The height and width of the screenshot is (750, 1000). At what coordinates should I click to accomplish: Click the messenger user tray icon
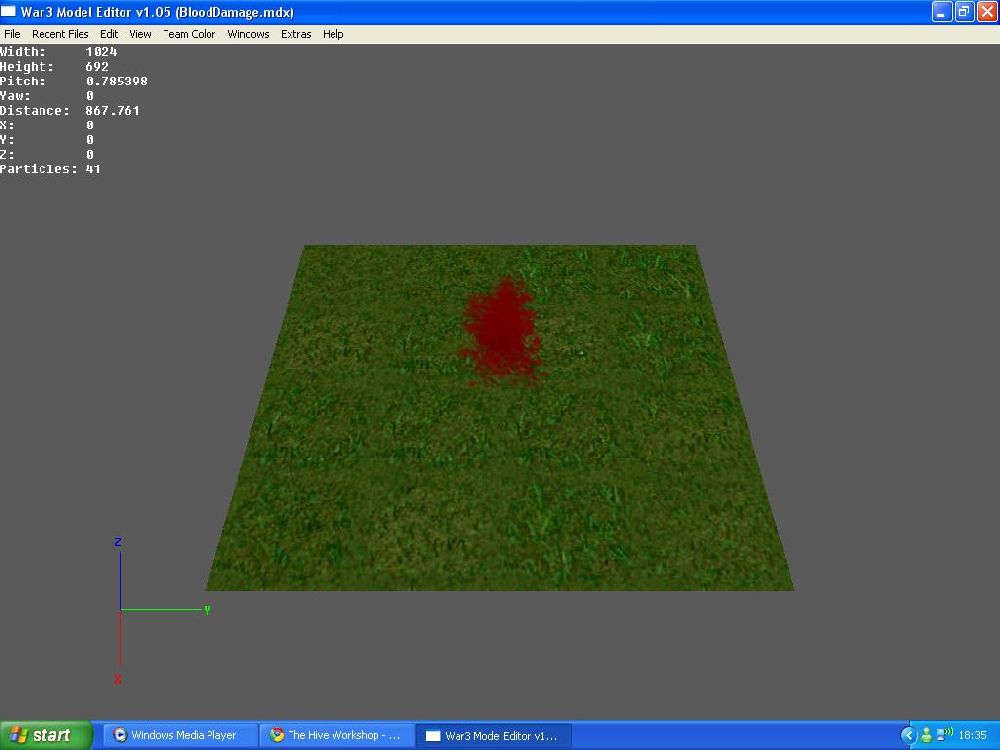(927, 735)
